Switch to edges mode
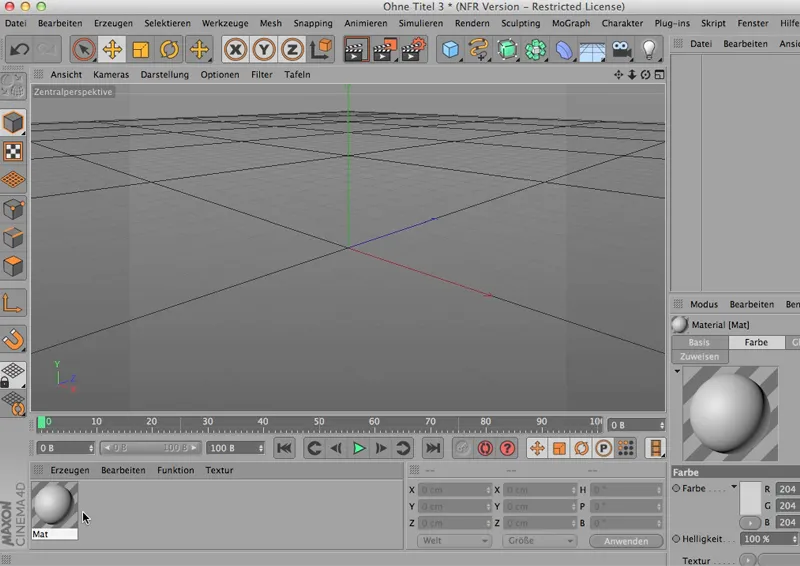The image size is (800, 566). pos(13,237)
